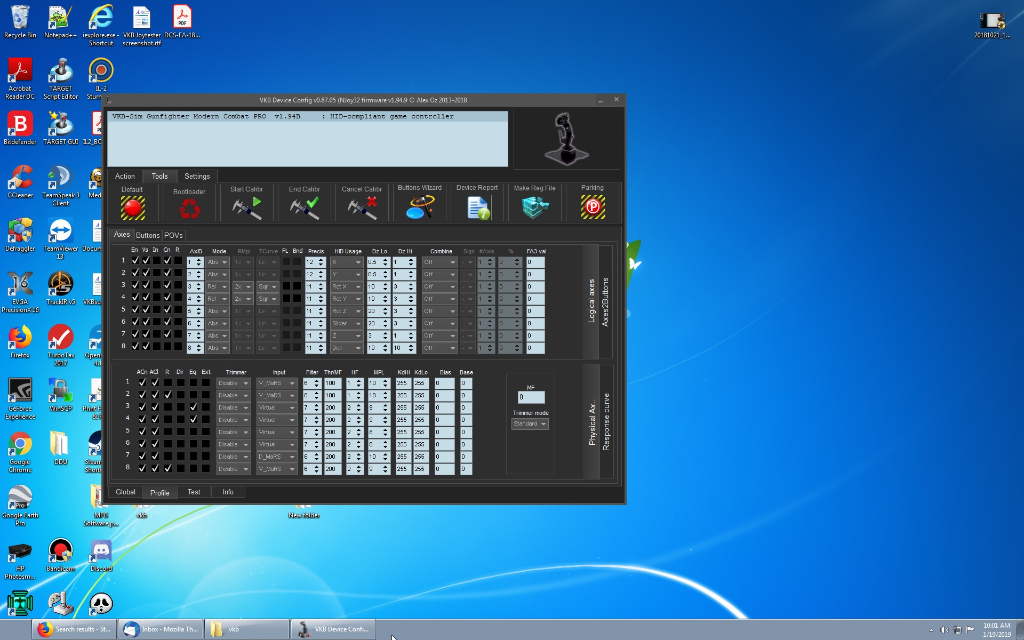Screen dimensions: 1024x640
Task: Click the Parking icon
Action: pos(592,207)
